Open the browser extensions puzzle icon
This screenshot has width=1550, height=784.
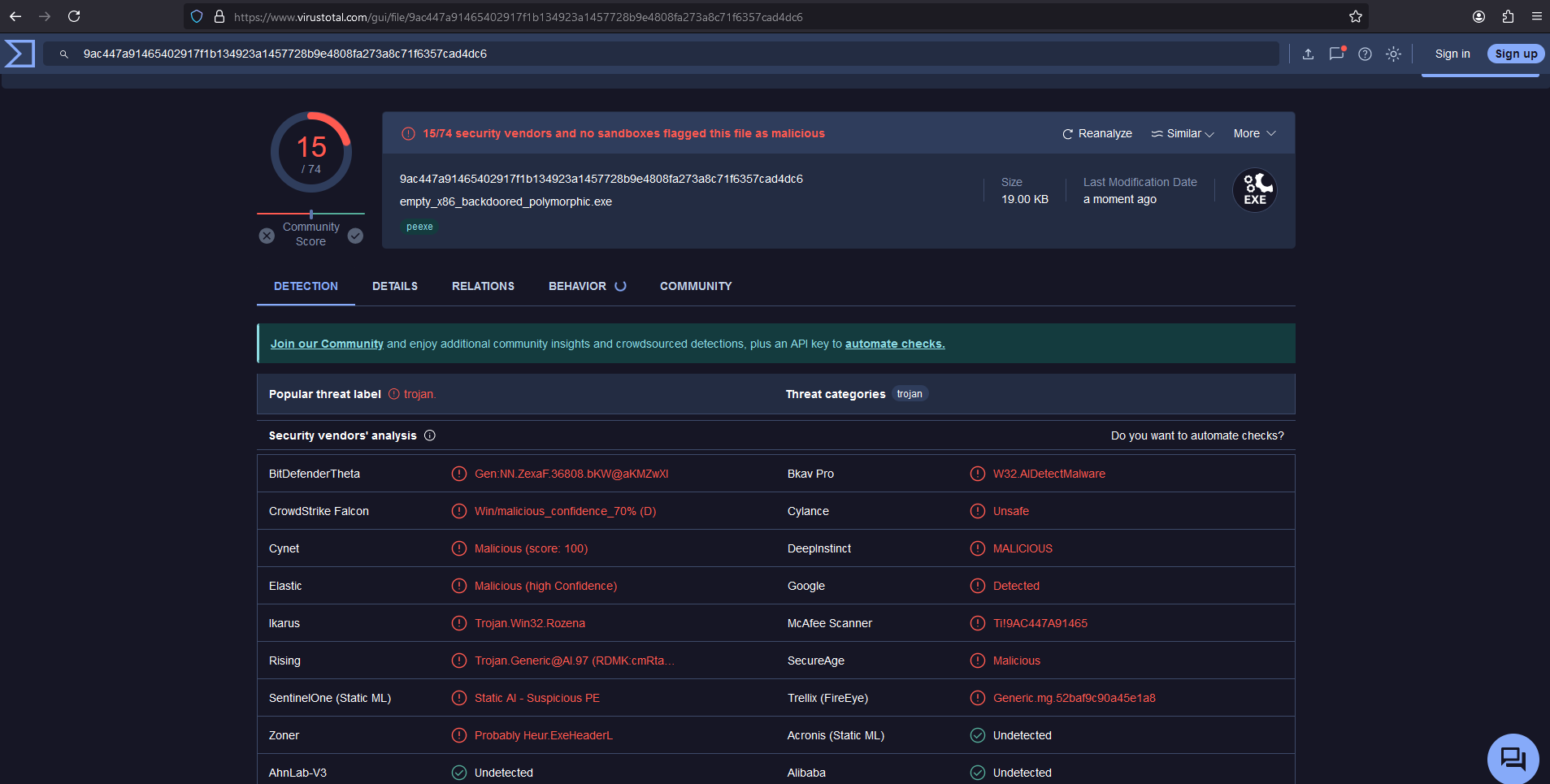tap(1508, 16)
